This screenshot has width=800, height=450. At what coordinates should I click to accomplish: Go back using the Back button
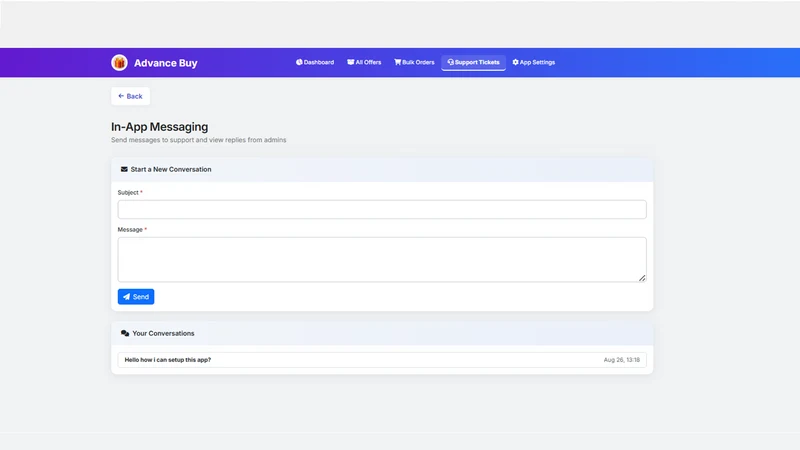131,96
